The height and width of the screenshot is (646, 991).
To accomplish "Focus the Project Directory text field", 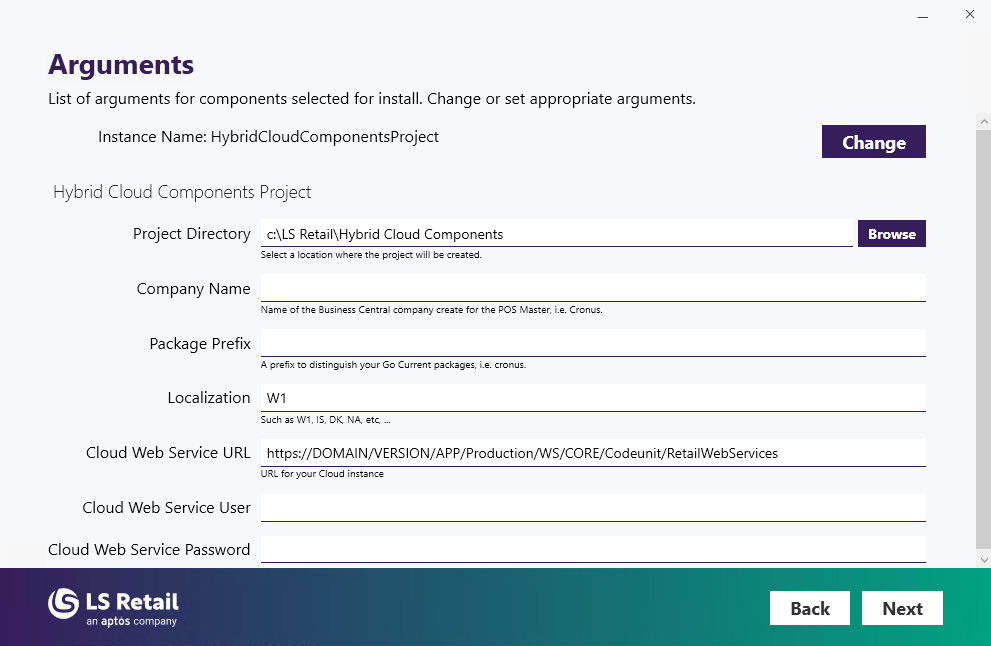I will [x=556, y=234].
